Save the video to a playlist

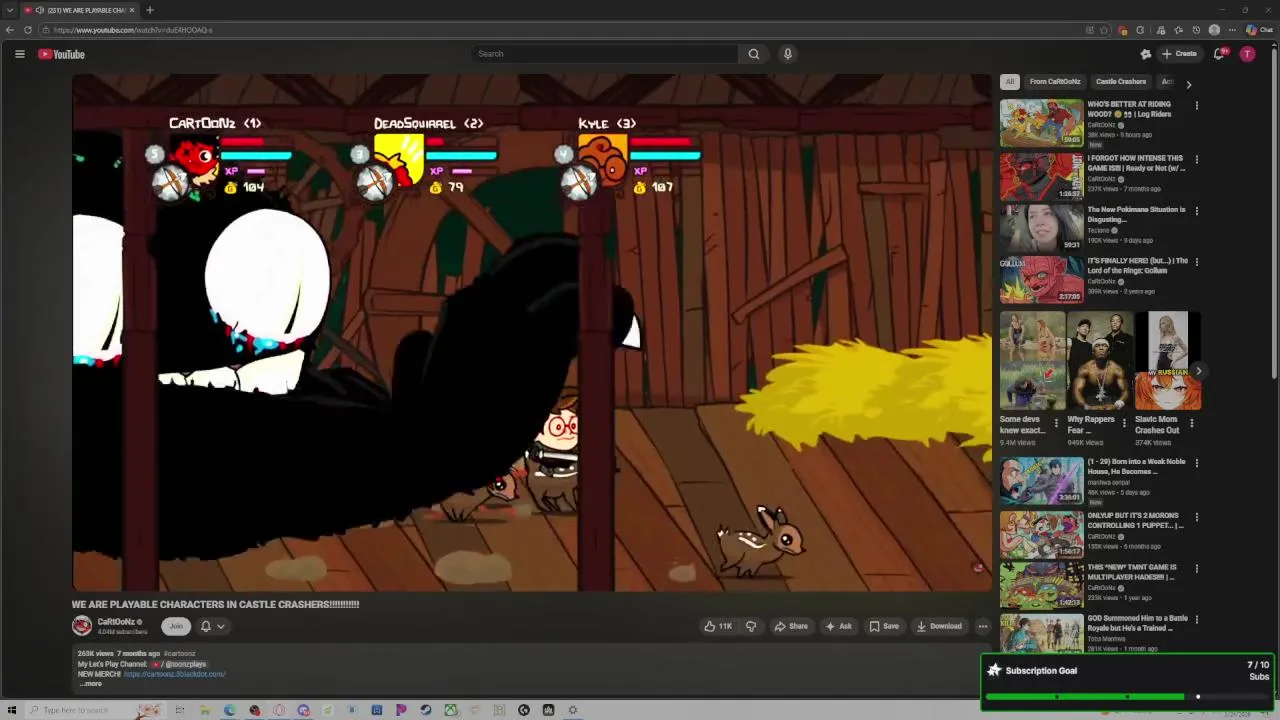pyautogui.click(x=884, y=626)
